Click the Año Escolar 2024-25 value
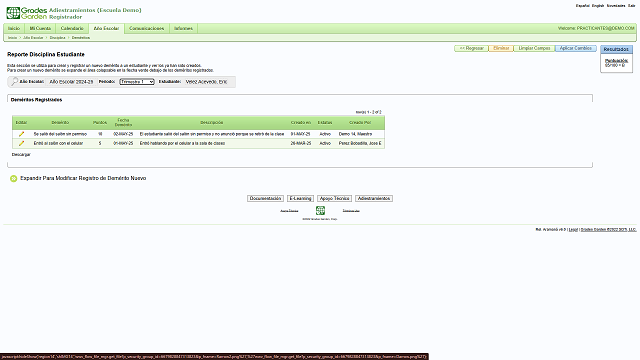This screenshot has height=360, width=640. coord(71,82)
